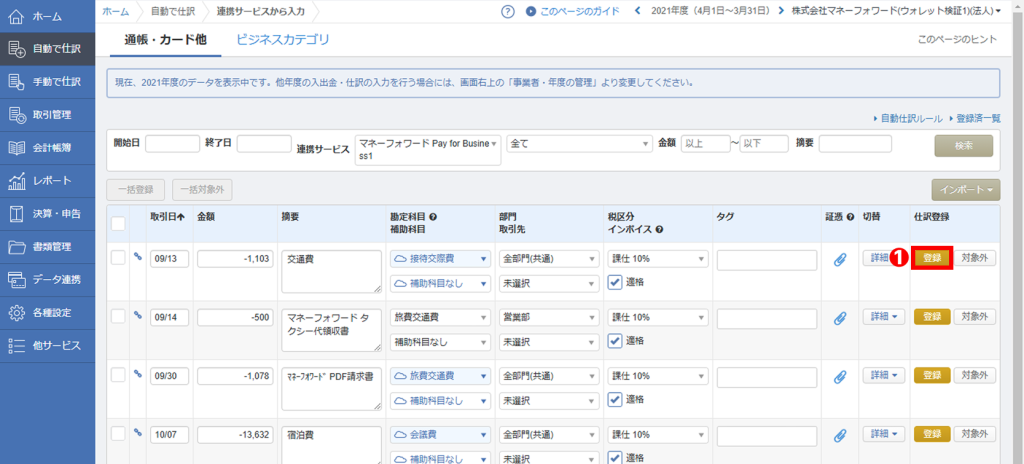Open 接待交際費 account dropdown

440,259
